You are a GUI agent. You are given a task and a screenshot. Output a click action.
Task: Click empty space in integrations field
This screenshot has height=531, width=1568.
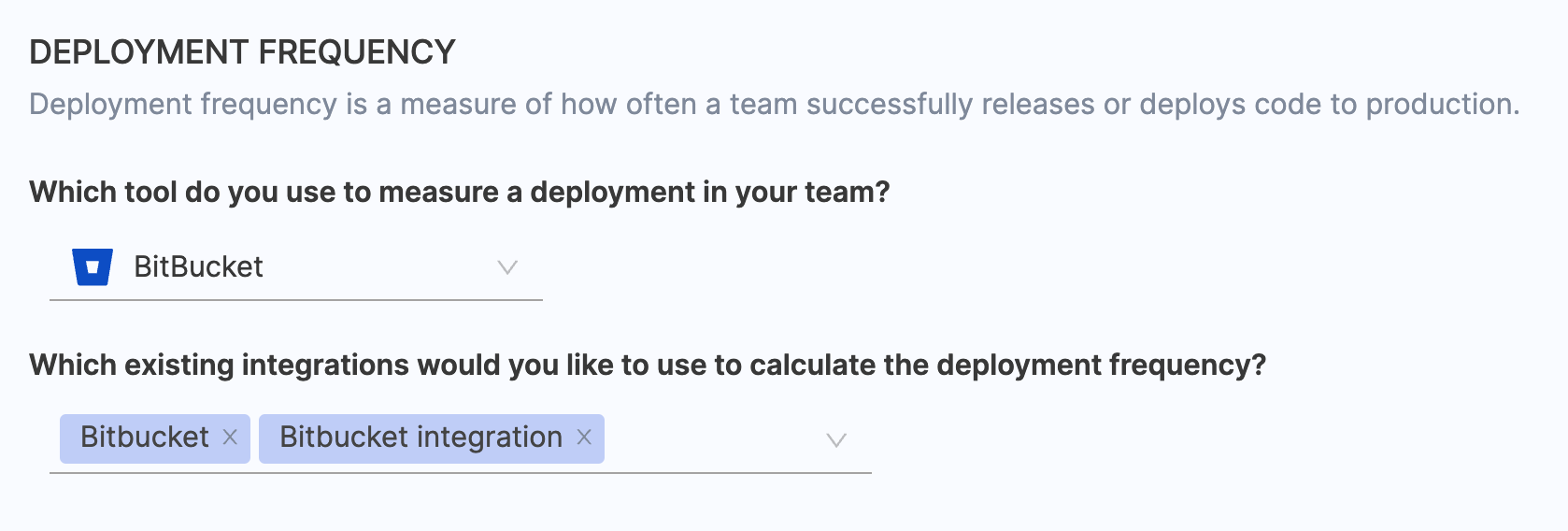click(710, 439)
